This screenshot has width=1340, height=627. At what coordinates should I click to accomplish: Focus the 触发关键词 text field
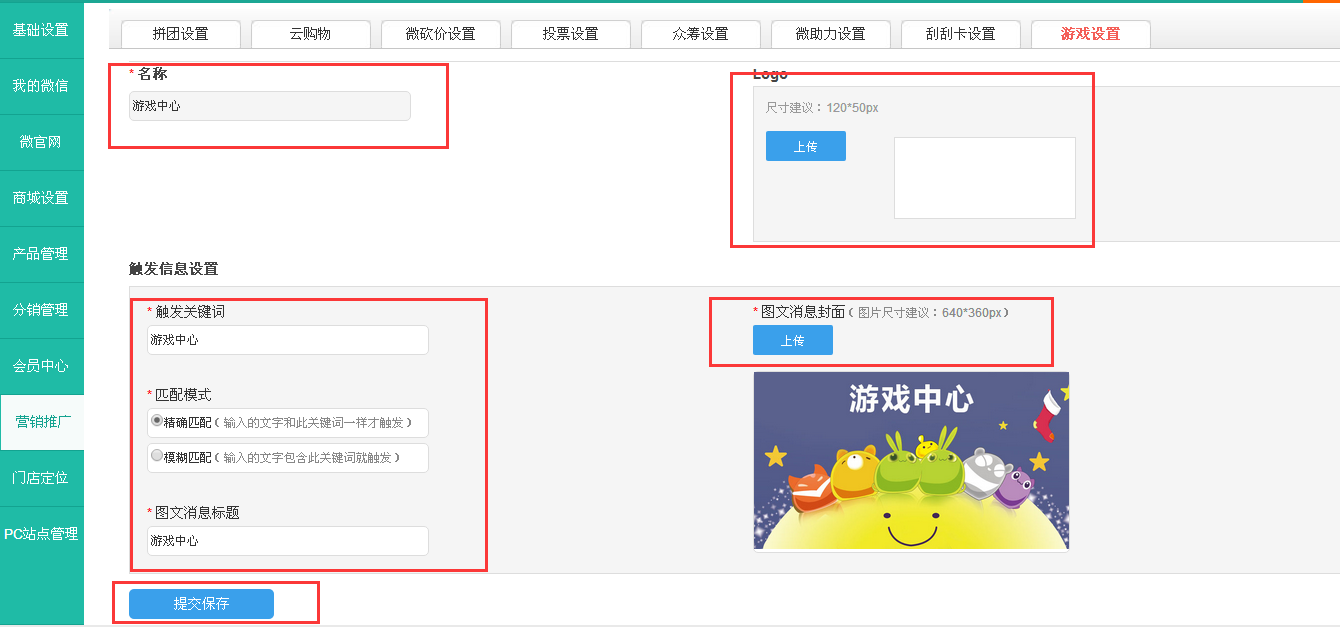[288, 340]
